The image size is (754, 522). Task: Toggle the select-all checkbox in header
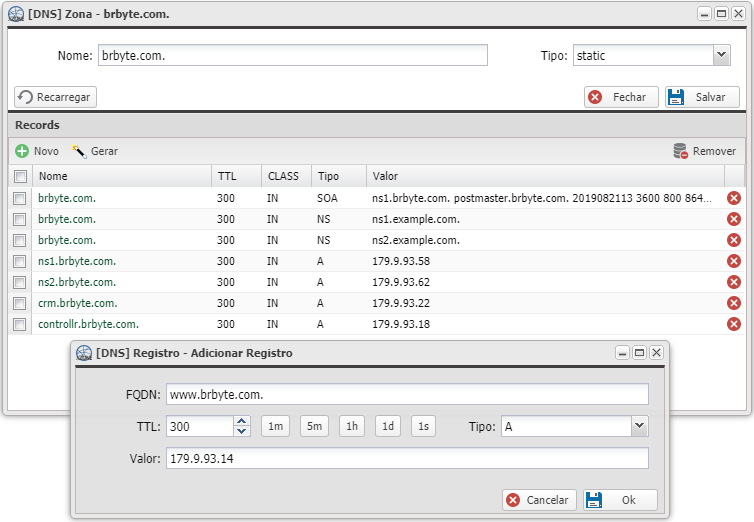click(20, 177)
